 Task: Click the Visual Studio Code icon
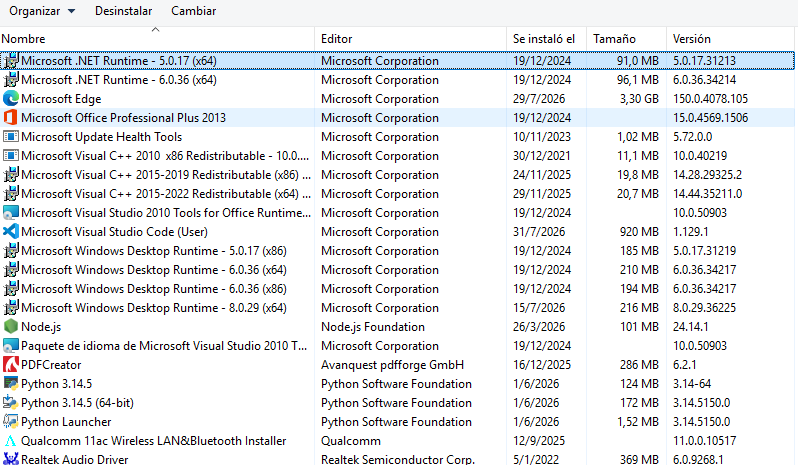click(11, 231)
